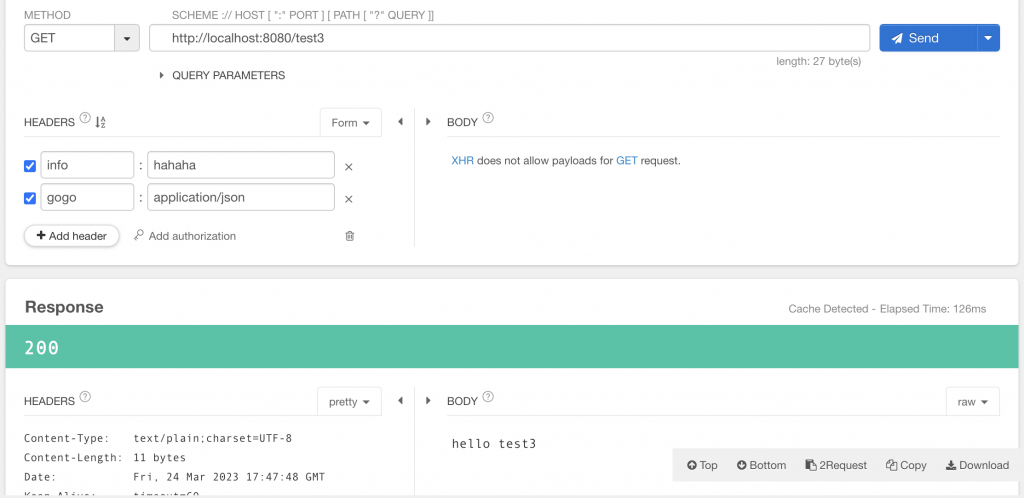Viewport: 1024px width, 498px height.
Task: Click the help icon next to response BODY
Action: pos(488,397)
